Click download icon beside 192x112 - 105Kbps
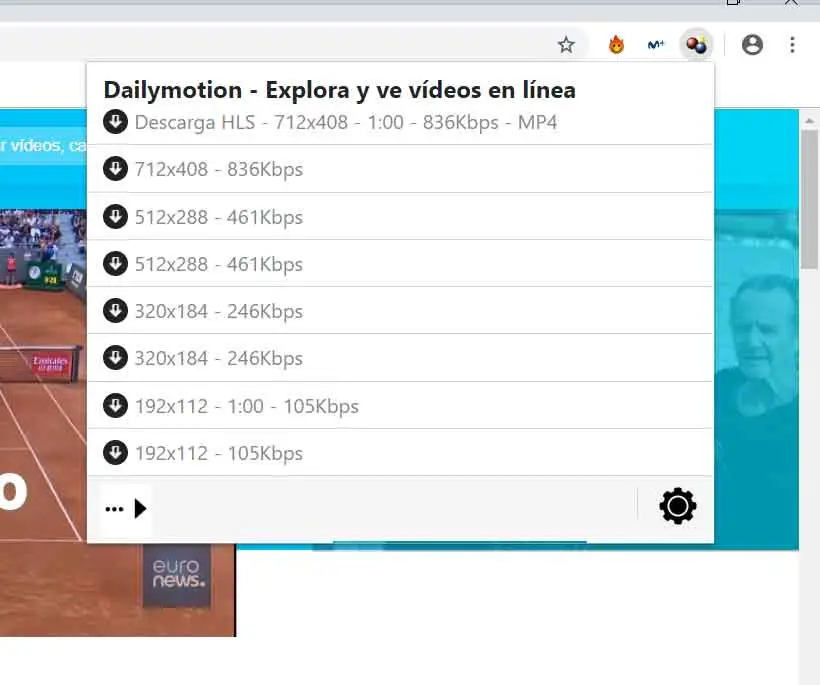 pyautogui.click(x=116, y=453)
